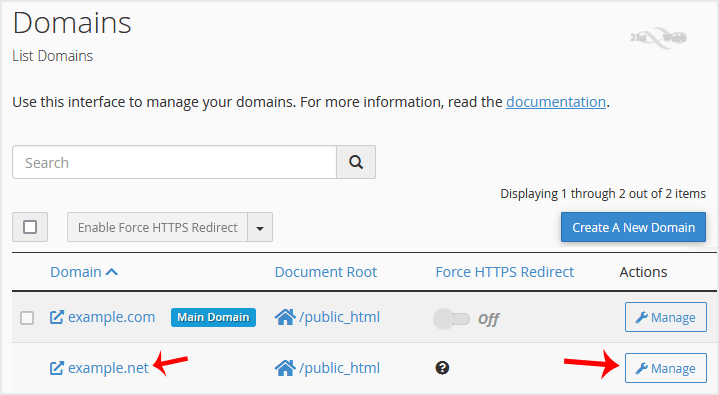Focus the domain Search input field
This screenshot has height=395, width=719.
click(x=174, y=162)
